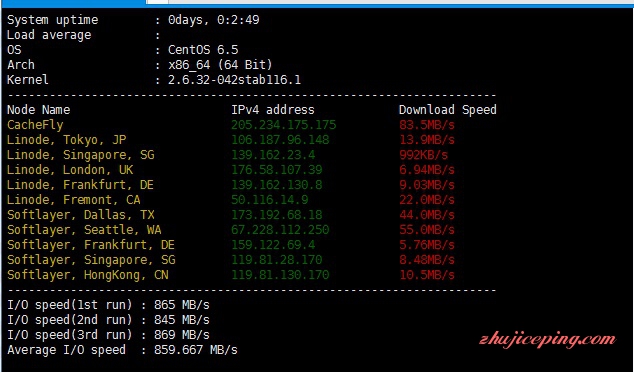The image size is (634, 372).
Task: Select the Linode, London, UK node name
Action: pyautogui.click(x=70, y=170)
